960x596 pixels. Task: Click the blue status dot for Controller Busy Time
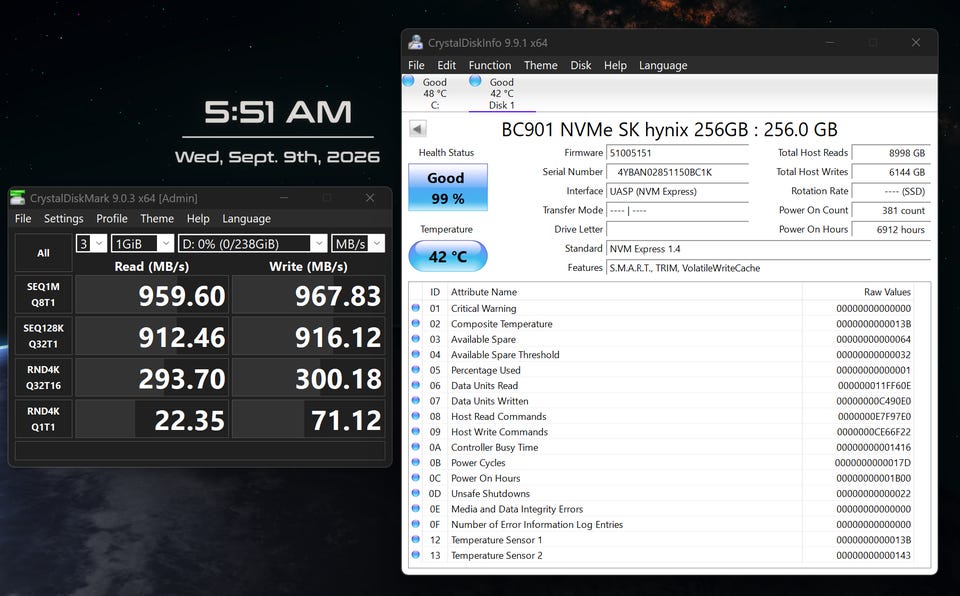pyautogui.click(x=416, y=447)
